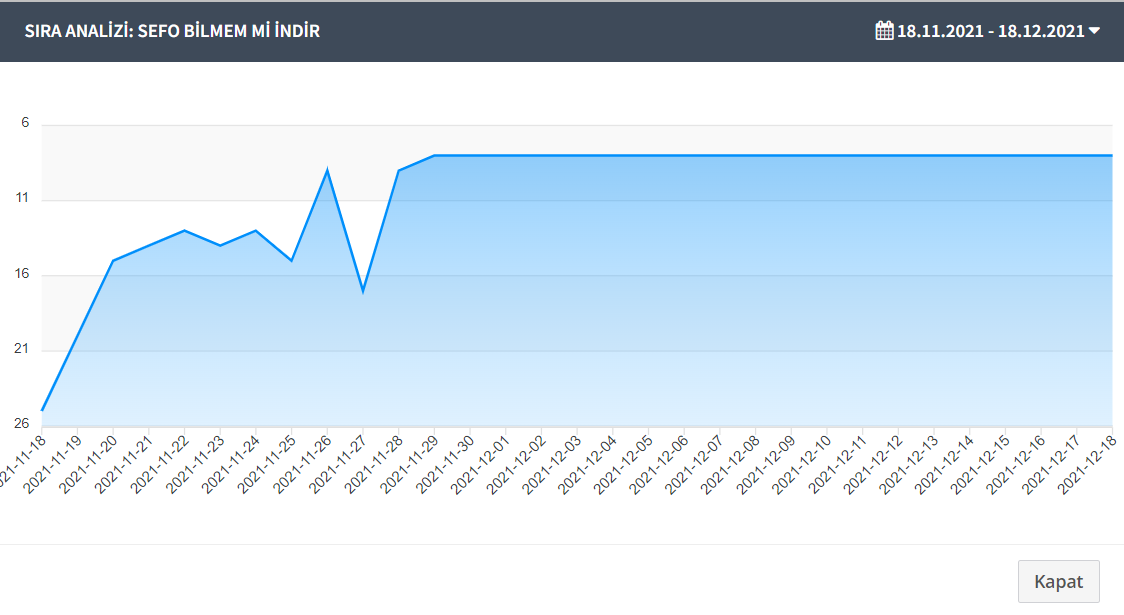The width and height of the screenshot is (1124, 615).
Task: Click the chart data point at 2021-11-20
Action: pyautogui.click(x=113, y=261)
